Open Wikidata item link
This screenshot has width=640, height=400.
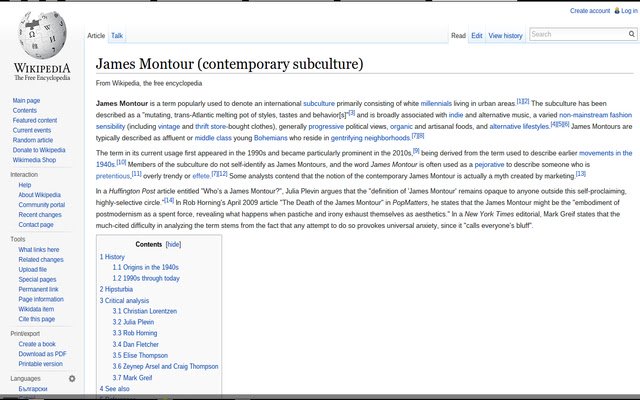[x=36, y=309]
